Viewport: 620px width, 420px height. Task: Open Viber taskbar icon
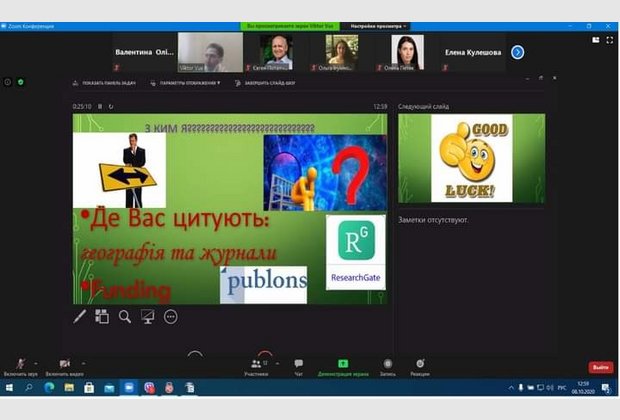(149, 388)
